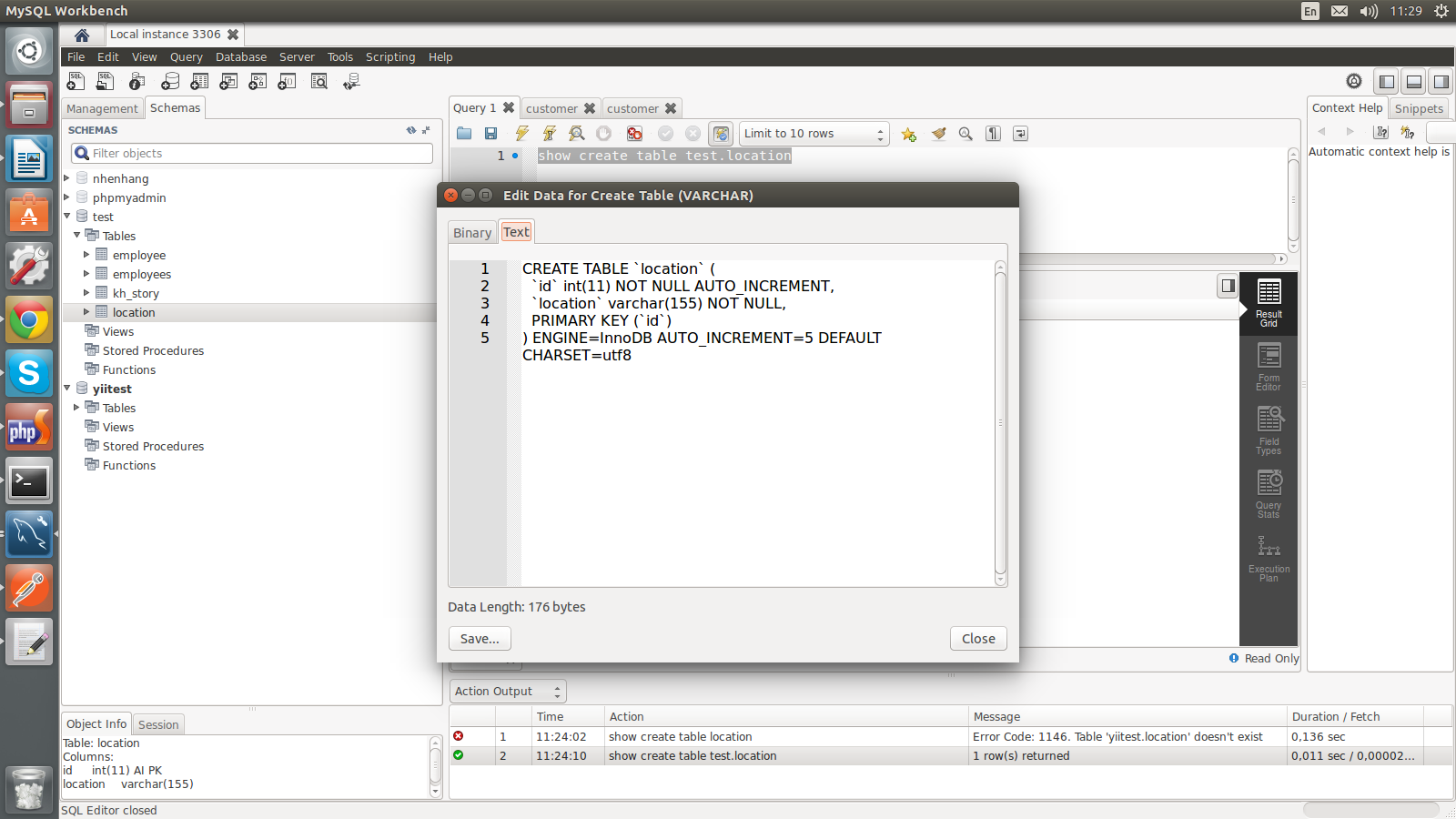Viewport: 1456px width, 819px height.
Task: Toggle the left sidebar visibility
Action: [x=1387, y=82]
